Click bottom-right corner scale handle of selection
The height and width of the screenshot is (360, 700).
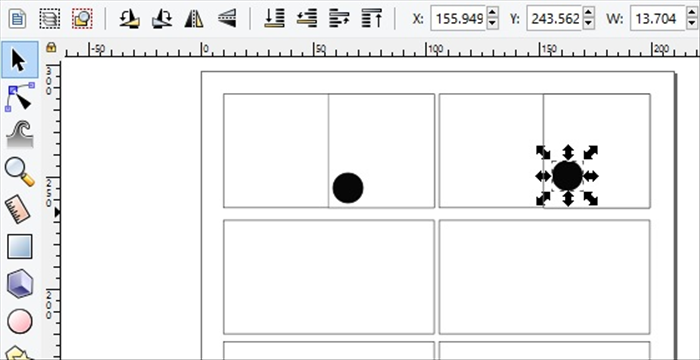coord(591,199)
